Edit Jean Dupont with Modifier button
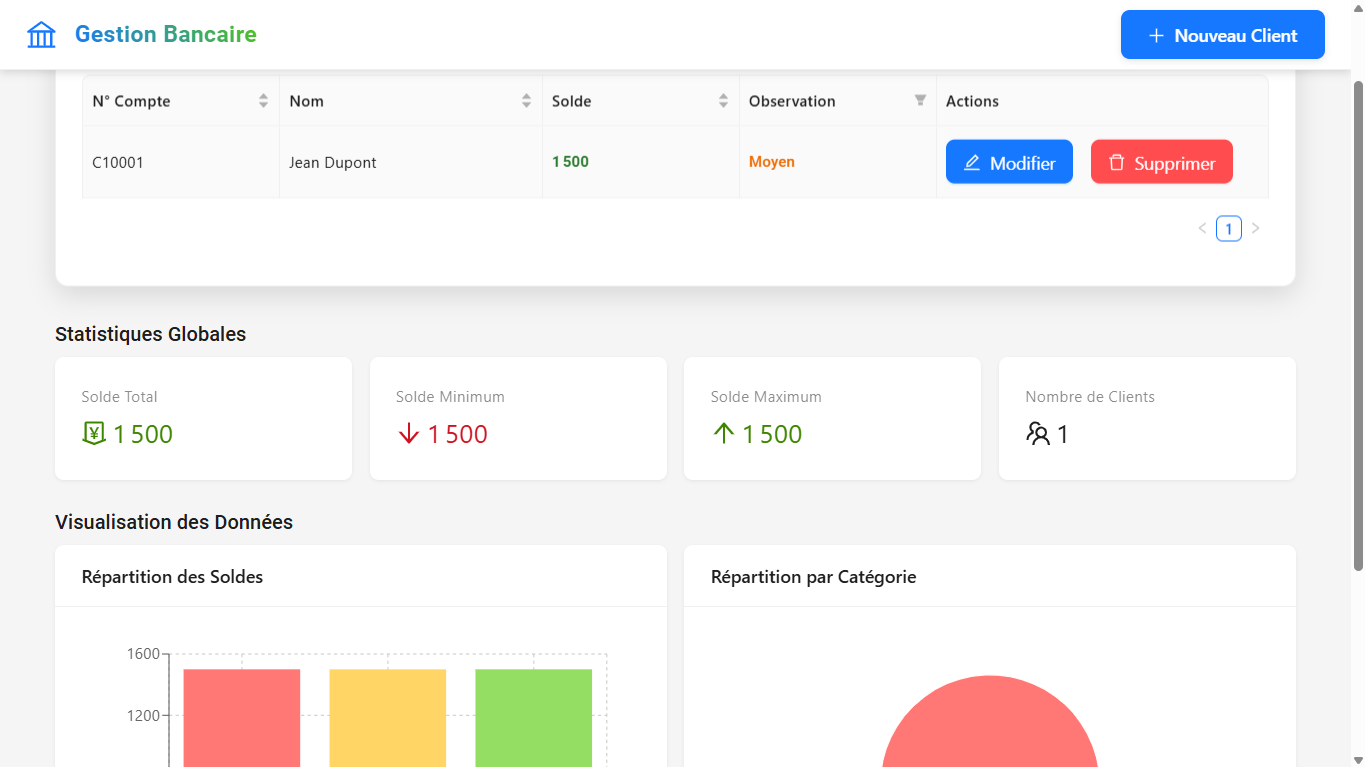Viewport: 1365px width, 767px height. [1009, 162]
